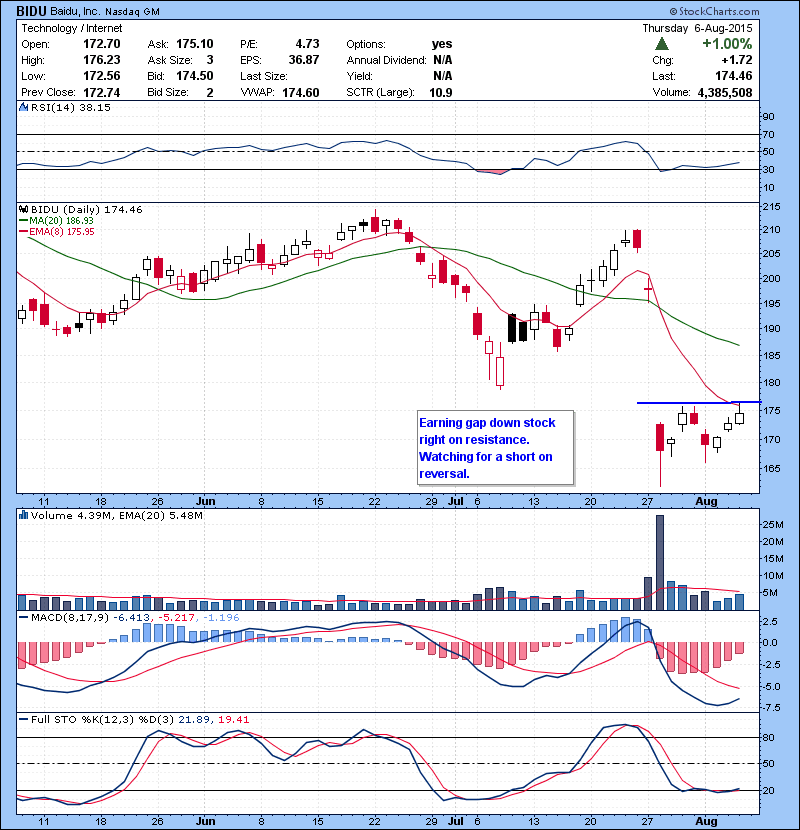This screenshot has height=830, width=800.
Task: Click the SCTR (Large) value 10.9
Action: click(441, 92)
